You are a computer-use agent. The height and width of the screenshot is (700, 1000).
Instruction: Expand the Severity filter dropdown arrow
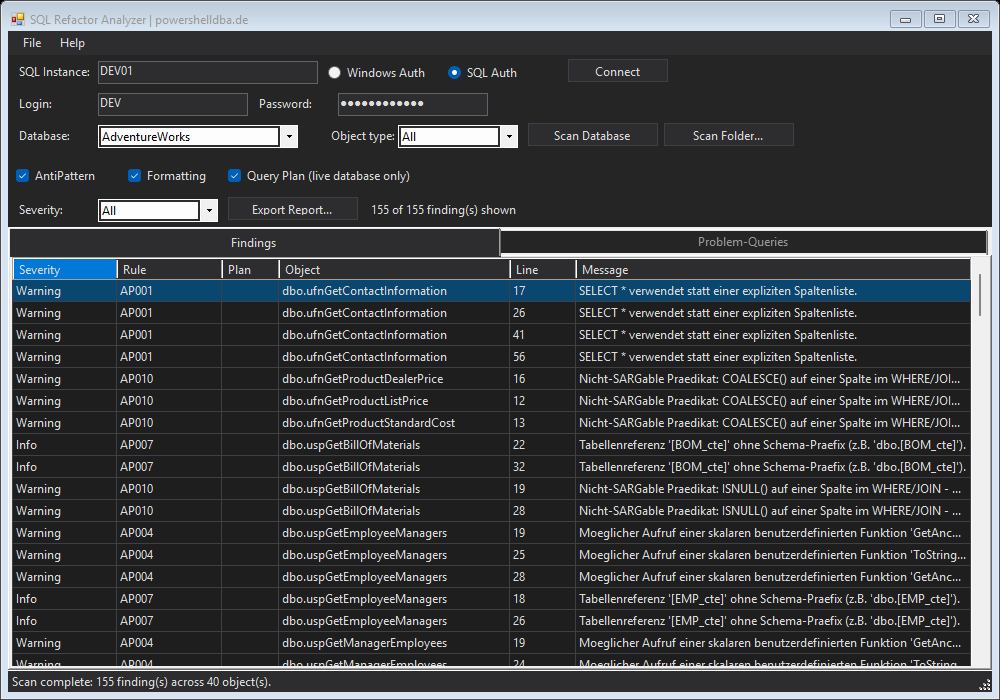coord(209,210)
